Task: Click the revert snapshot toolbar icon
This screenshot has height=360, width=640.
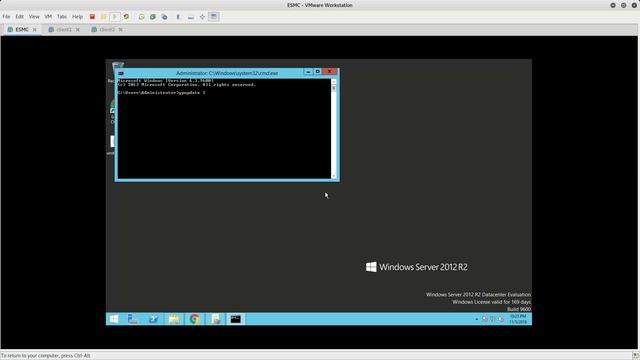Action: coord(153,17)
